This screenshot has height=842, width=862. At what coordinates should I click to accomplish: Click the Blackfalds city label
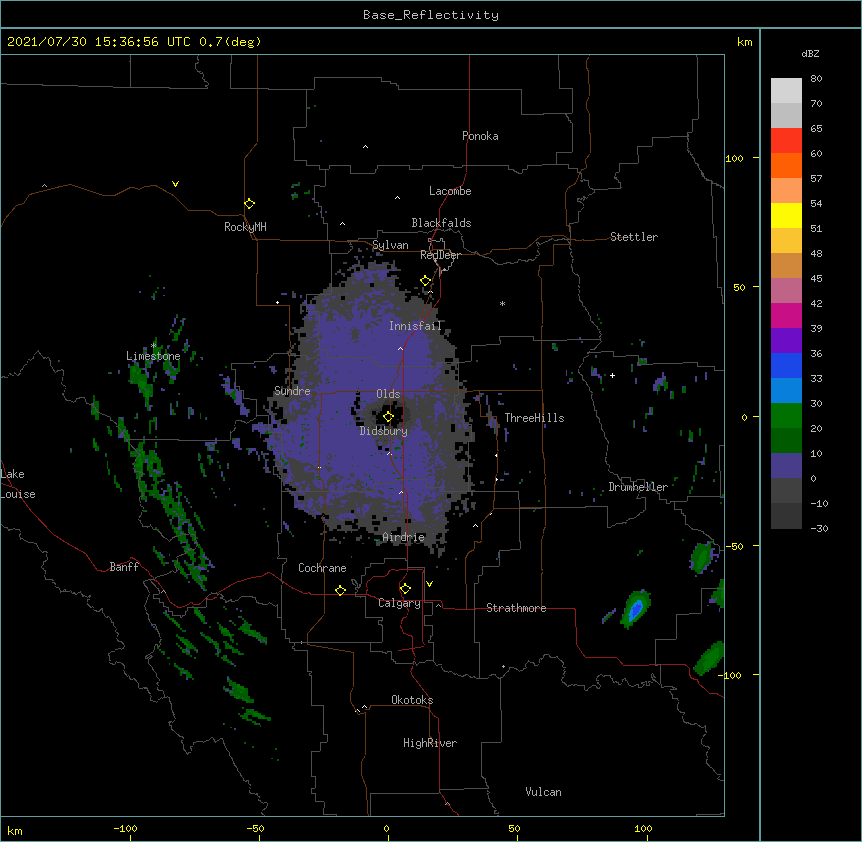(441, 223)
